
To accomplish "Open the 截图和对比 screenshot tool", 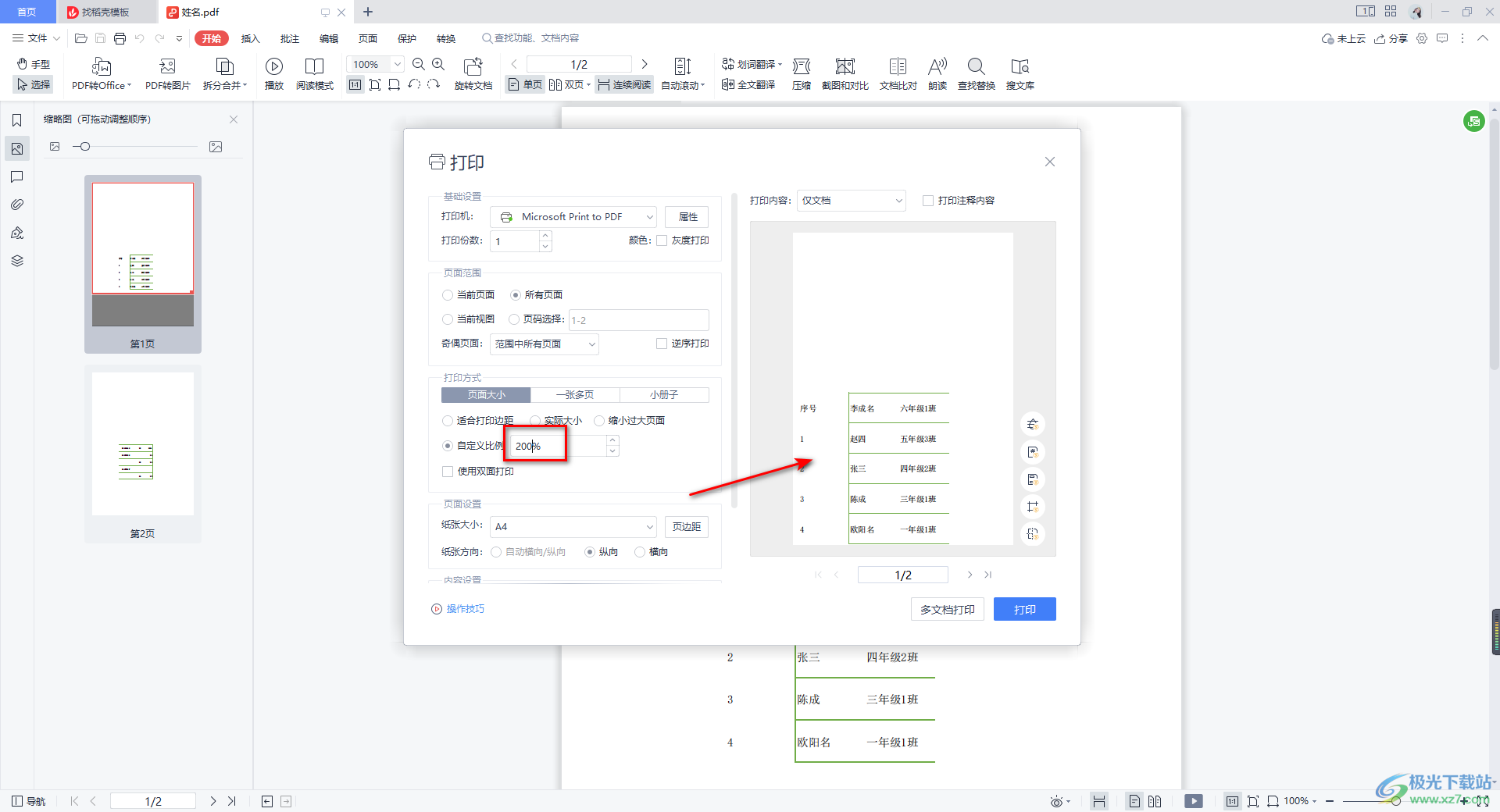I will tap(845, 74).
